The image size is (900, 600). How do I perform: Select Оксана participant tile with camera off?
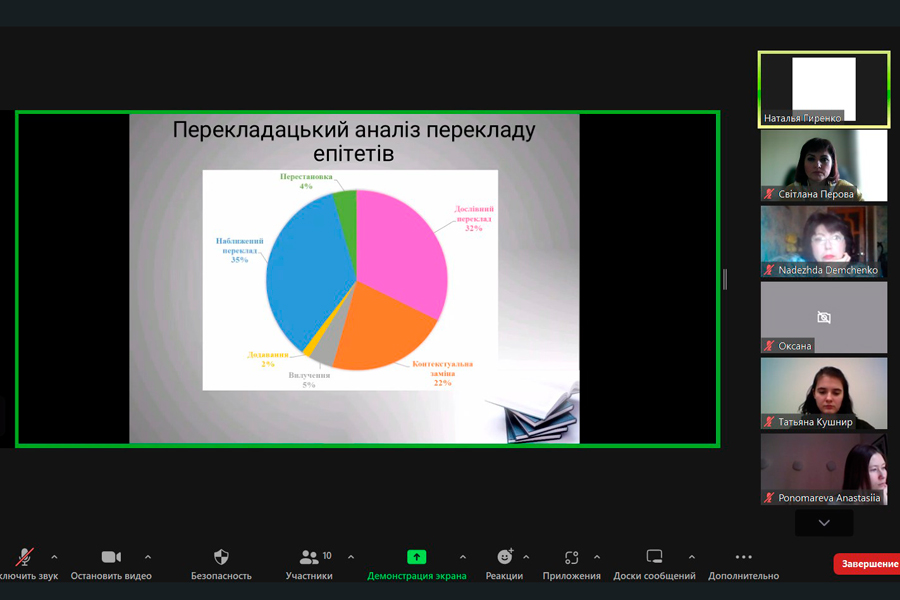[x=824, y=317]
